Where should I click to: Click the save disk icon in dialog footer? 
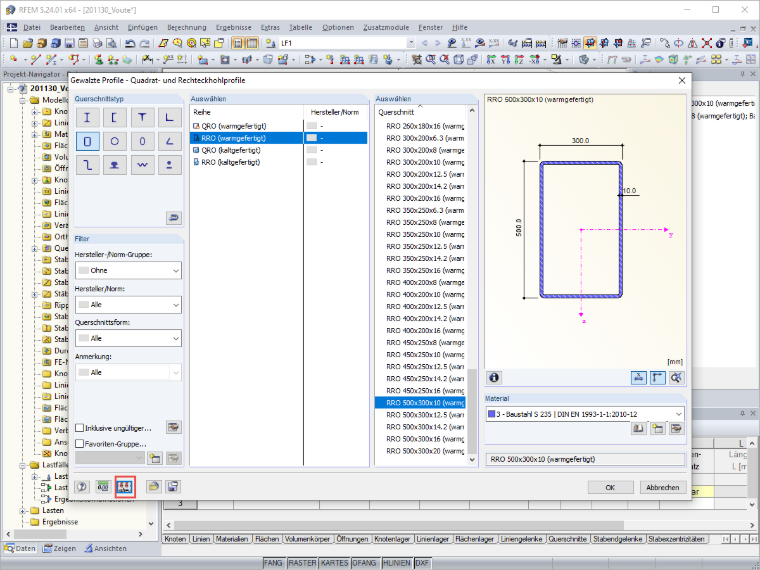(x=173, y=487)
